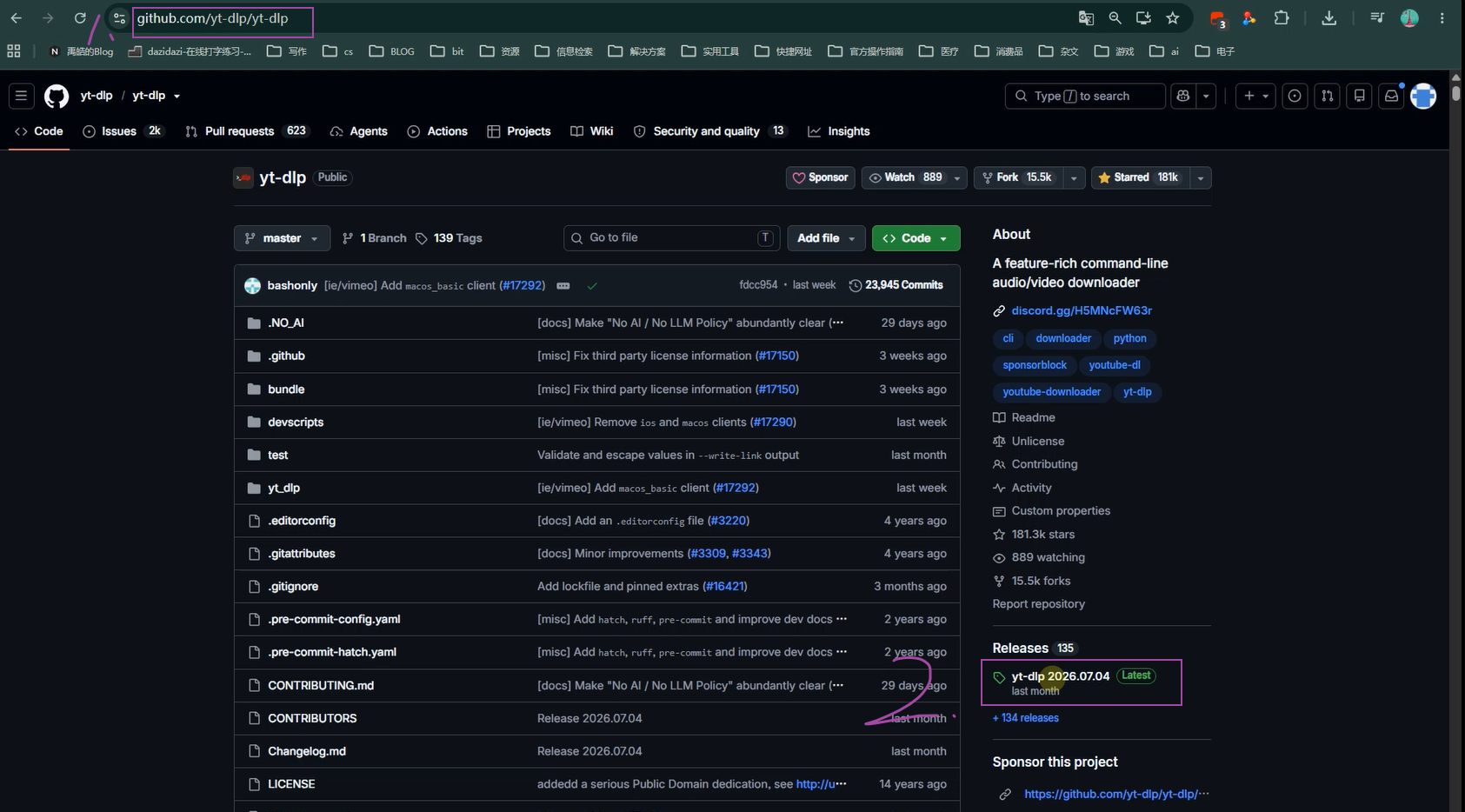Open the Changelog.md file
1465x812 pixels.
[307, 751]
